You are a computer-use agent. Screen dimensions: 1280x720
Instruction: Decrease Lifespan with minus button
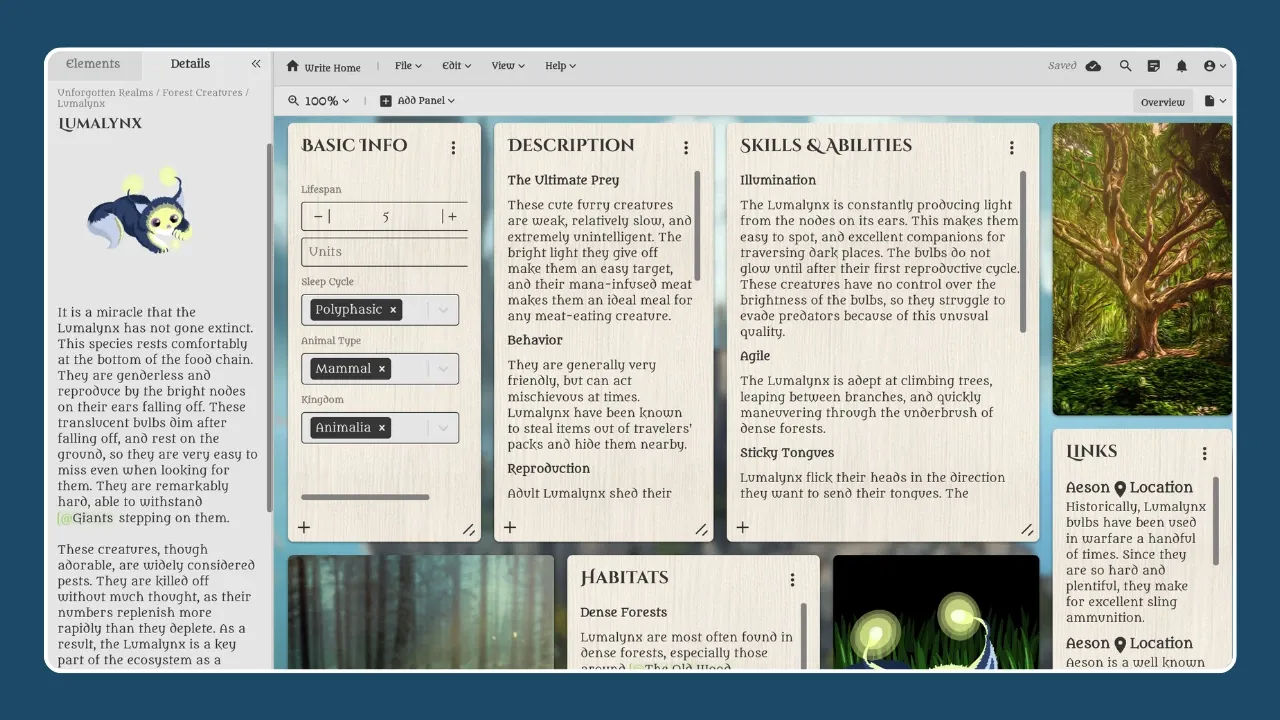[x=318, y=216]
